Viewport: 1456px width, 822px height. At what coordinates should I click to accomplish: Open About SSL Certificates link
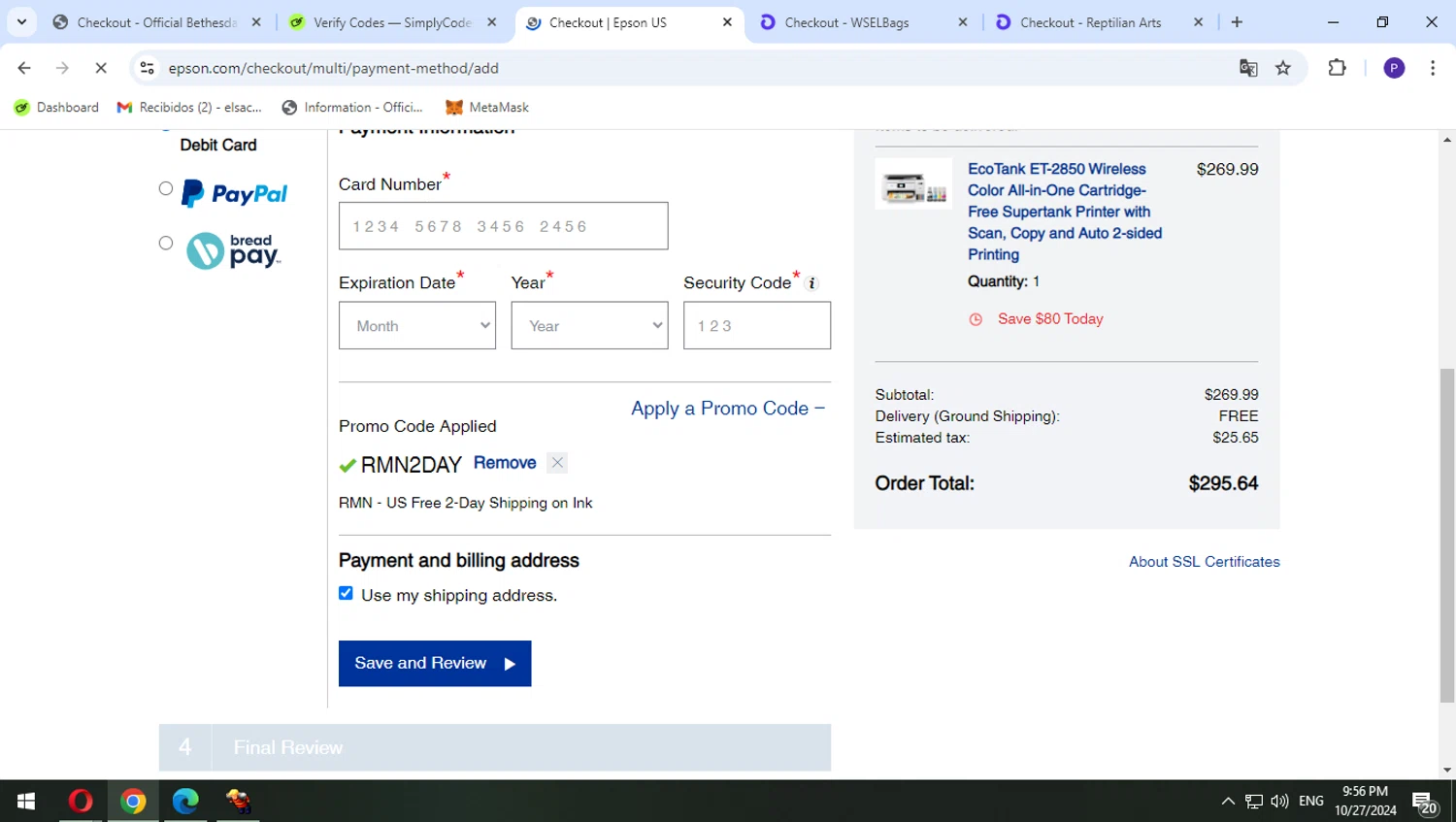point(1204,562)
